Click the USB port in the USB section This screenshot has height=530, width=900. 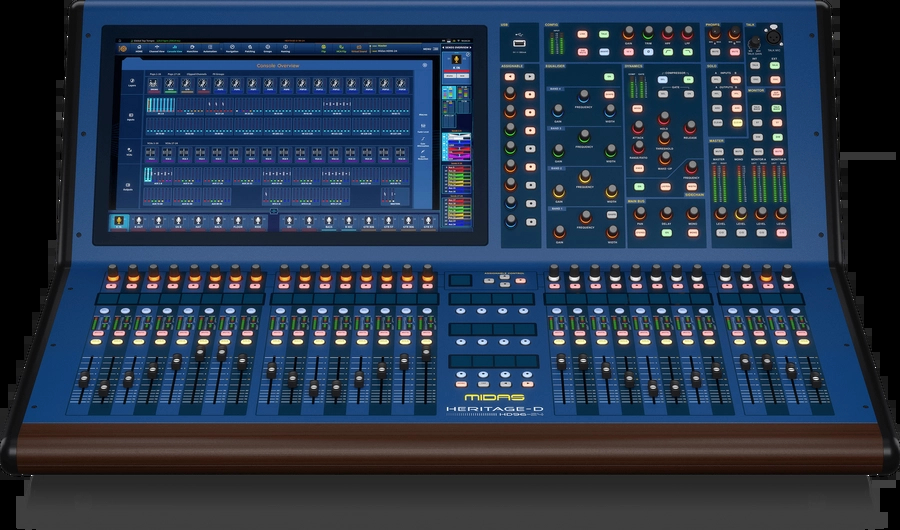click(519, 43)
